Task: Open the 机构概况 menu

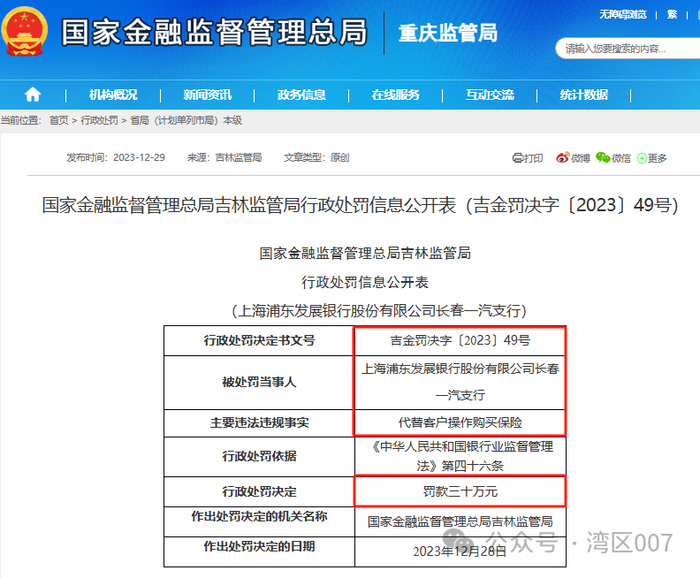Action: (x=113, y=95)
